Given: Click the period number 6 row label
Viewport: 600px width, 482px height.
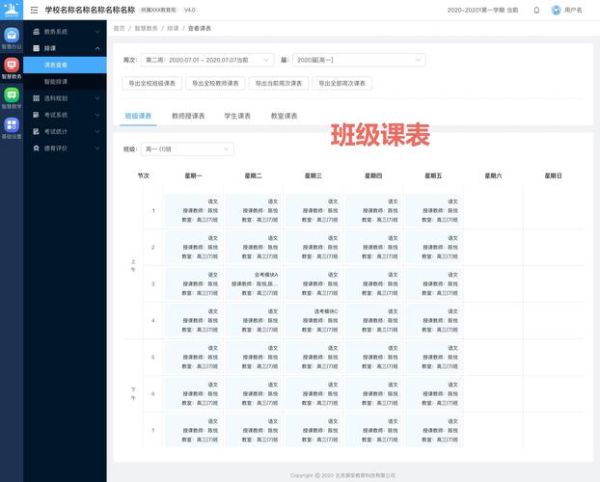Looking at the screenshot, I should (153, 394).
